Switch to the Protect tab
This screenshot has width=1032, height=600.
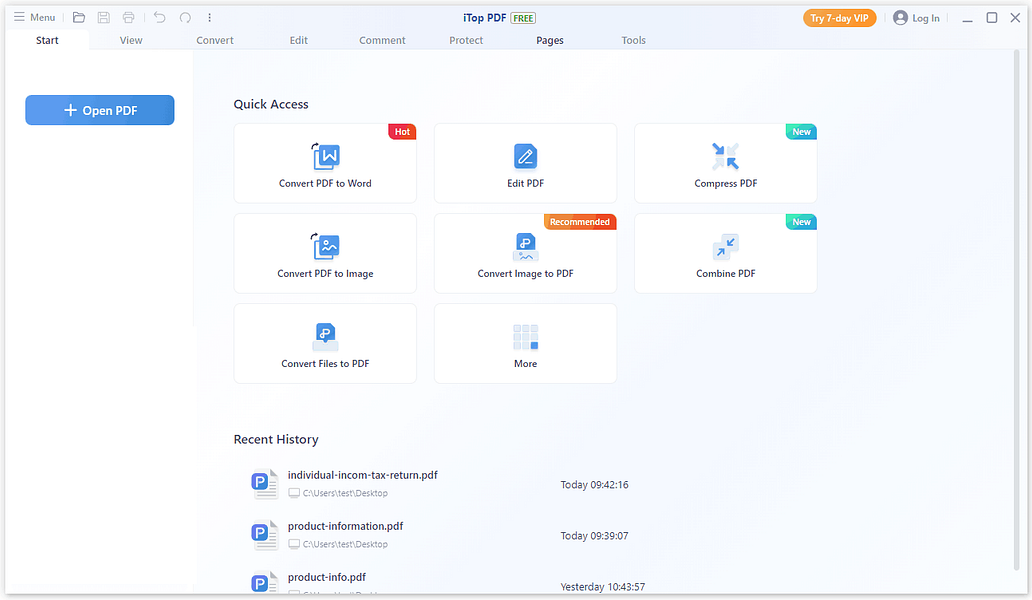pyautogui.click(x=466, y=40)
